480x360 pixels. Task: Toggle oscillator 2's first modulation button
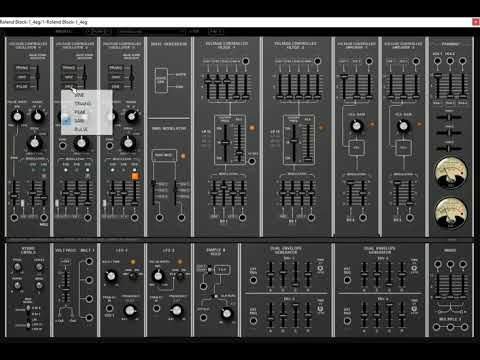pos(66,170)
